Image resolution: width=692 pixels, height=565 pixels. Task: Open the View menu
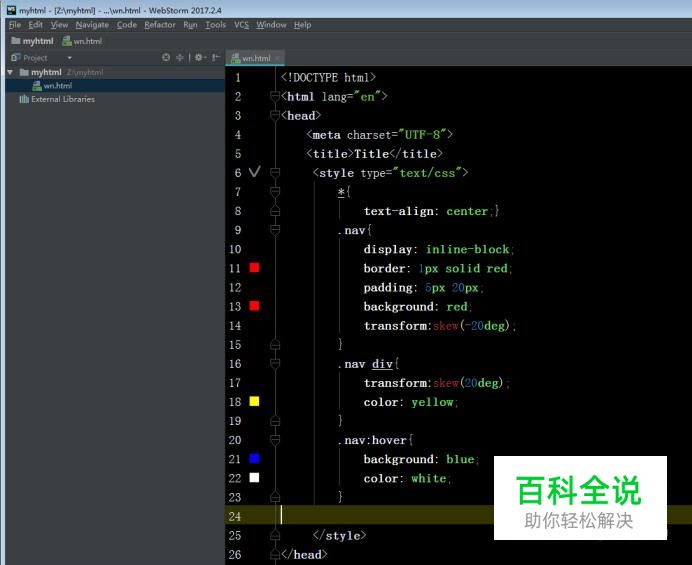coord(59,25)
